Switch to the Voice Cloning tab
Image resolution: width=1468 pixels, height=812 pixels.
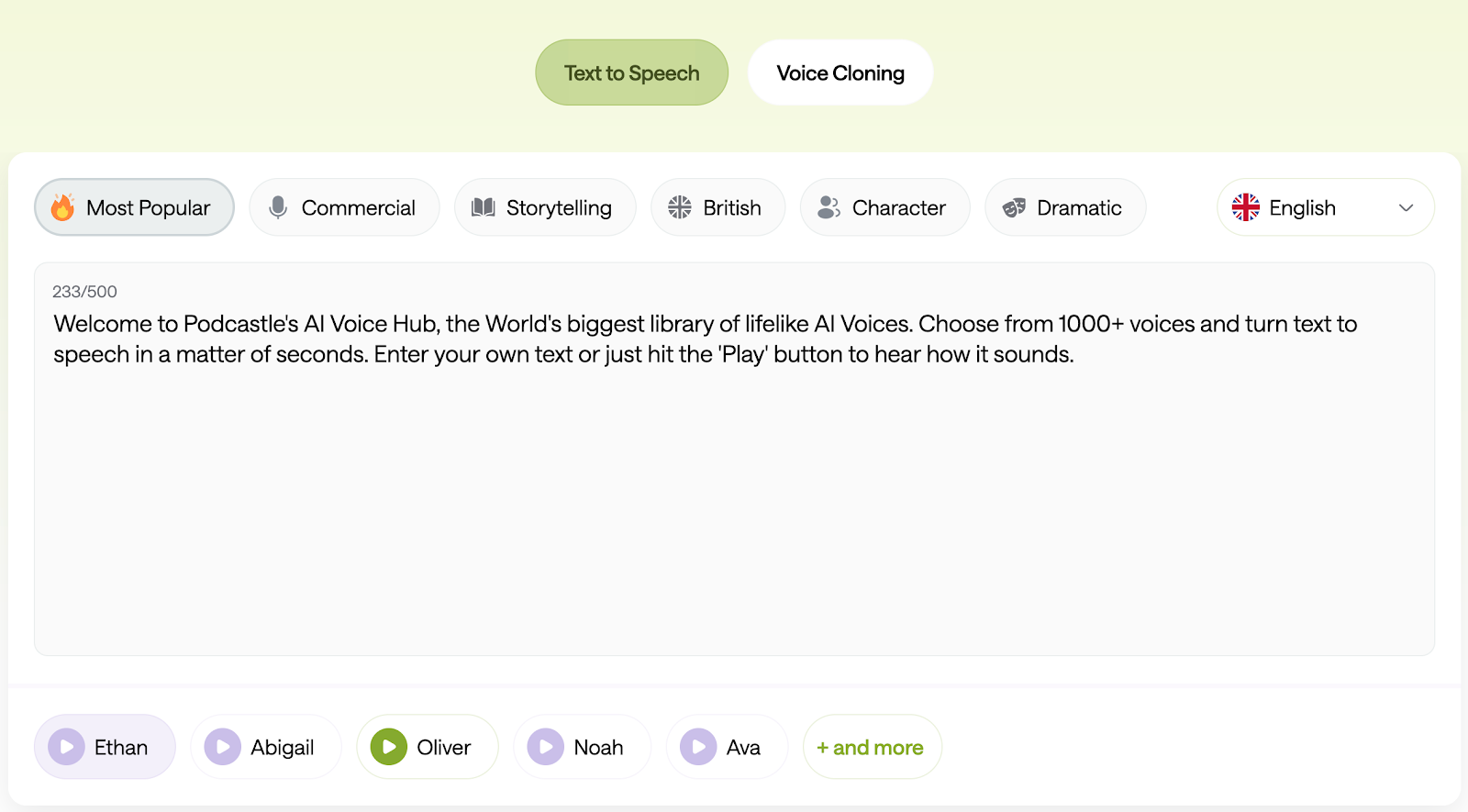coord(840,72)
